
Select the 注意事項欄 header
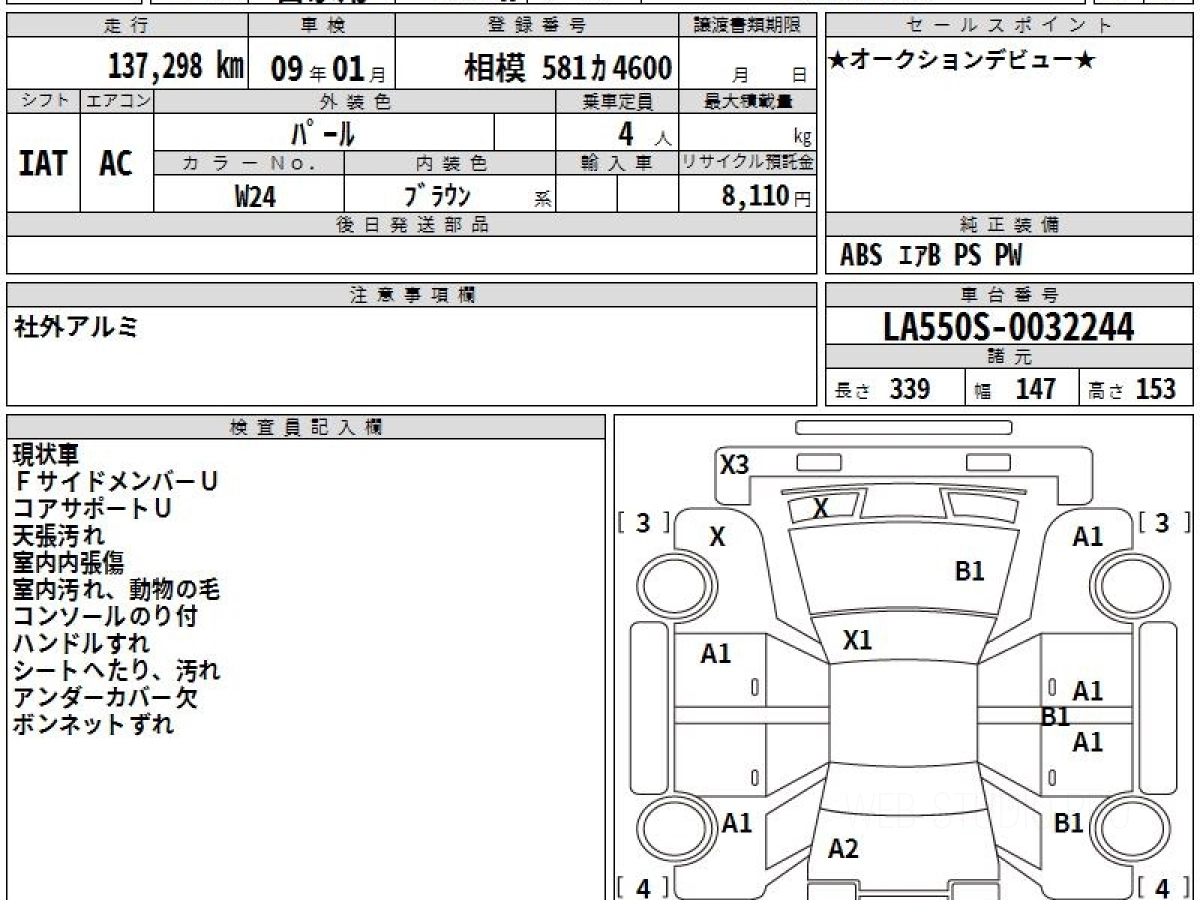click(x=412, y=295)
